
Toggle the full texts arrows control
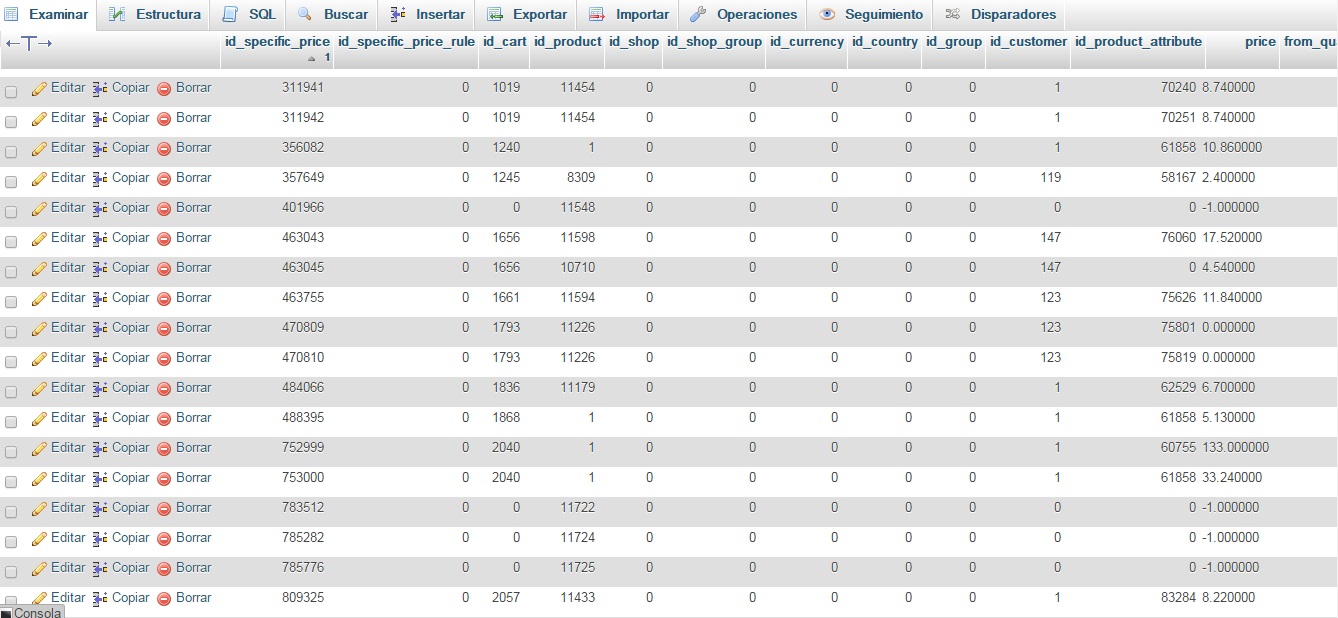[x=29, y=43]
